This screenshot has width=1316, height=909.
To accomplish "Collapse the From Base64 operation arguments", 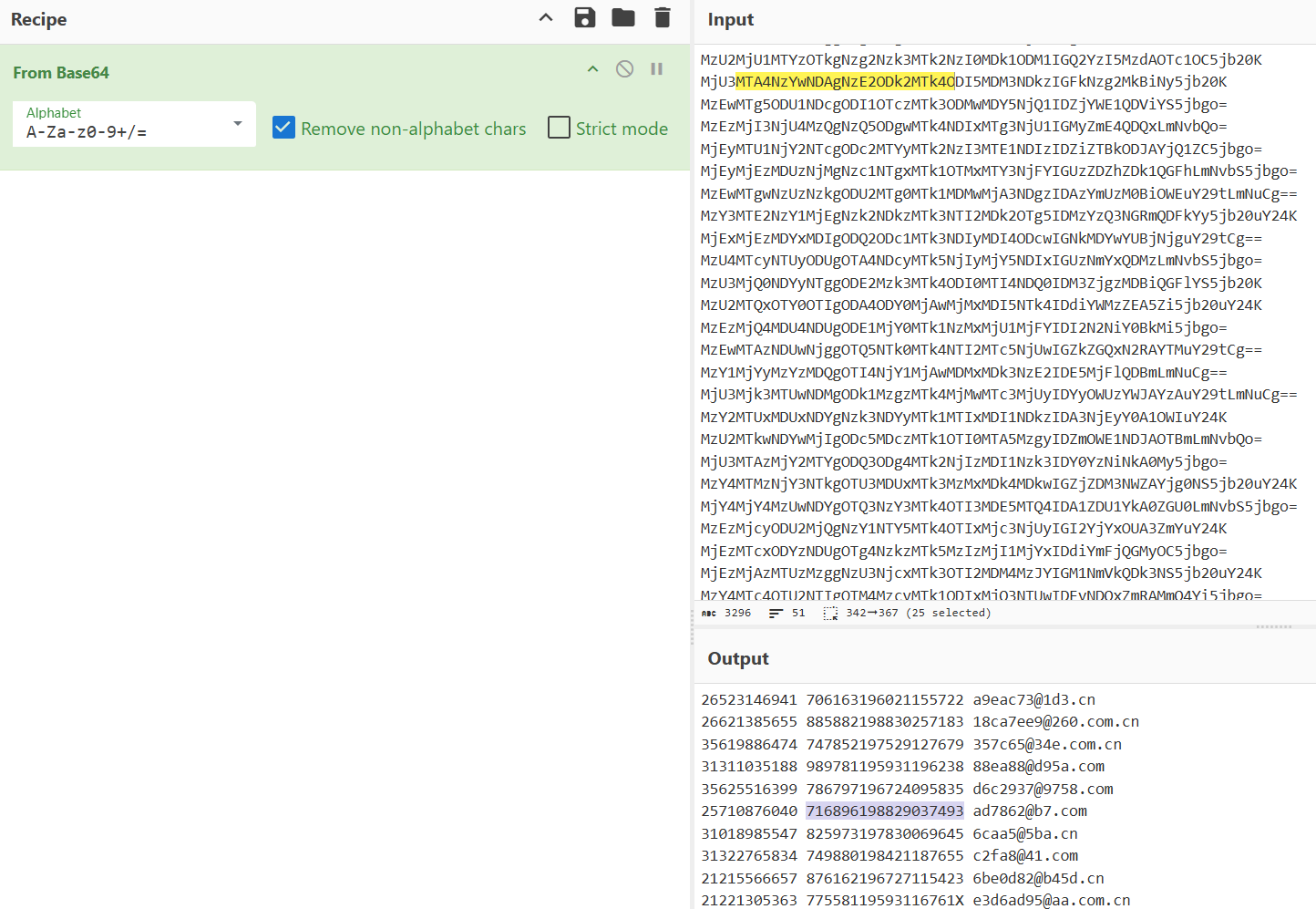I will coord(593,69).
